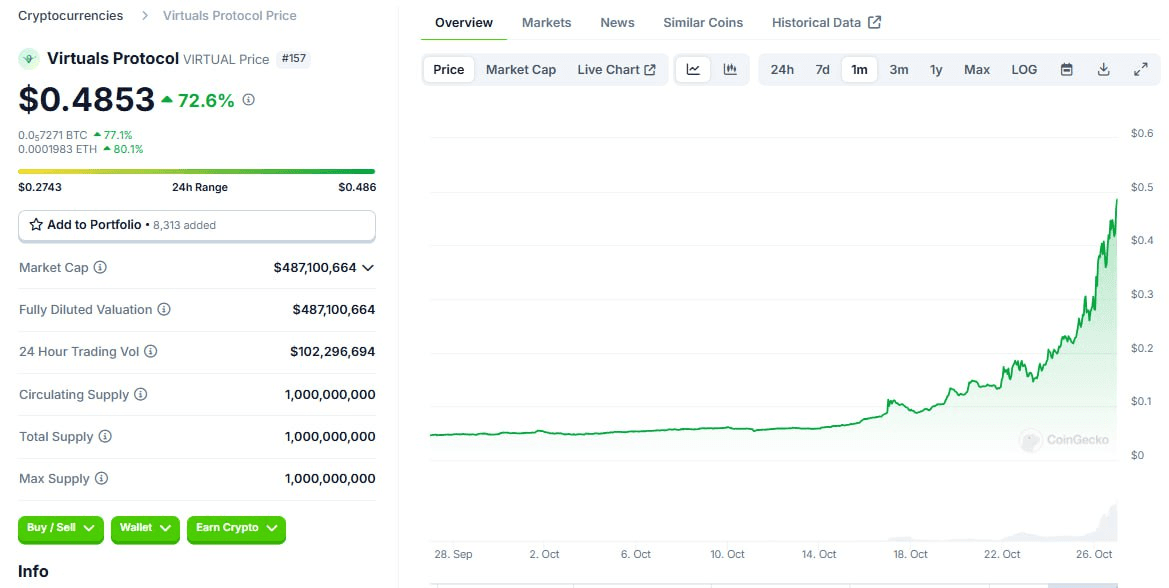Open Live Chart link
Image resolution: width=1169 pixels, height=588 pixels.
click(x=616, y=69)
